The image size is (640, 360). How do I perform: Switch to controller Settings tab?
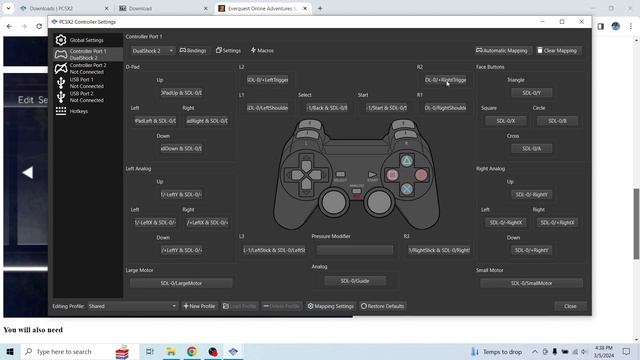[x=229, y=51]
